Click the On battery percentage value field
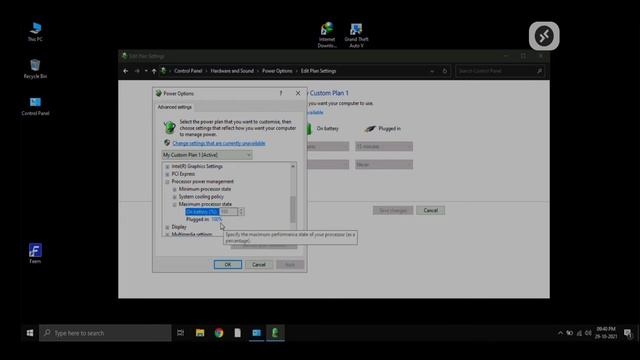This screenshot has width=640, height=360. (229, 211)
